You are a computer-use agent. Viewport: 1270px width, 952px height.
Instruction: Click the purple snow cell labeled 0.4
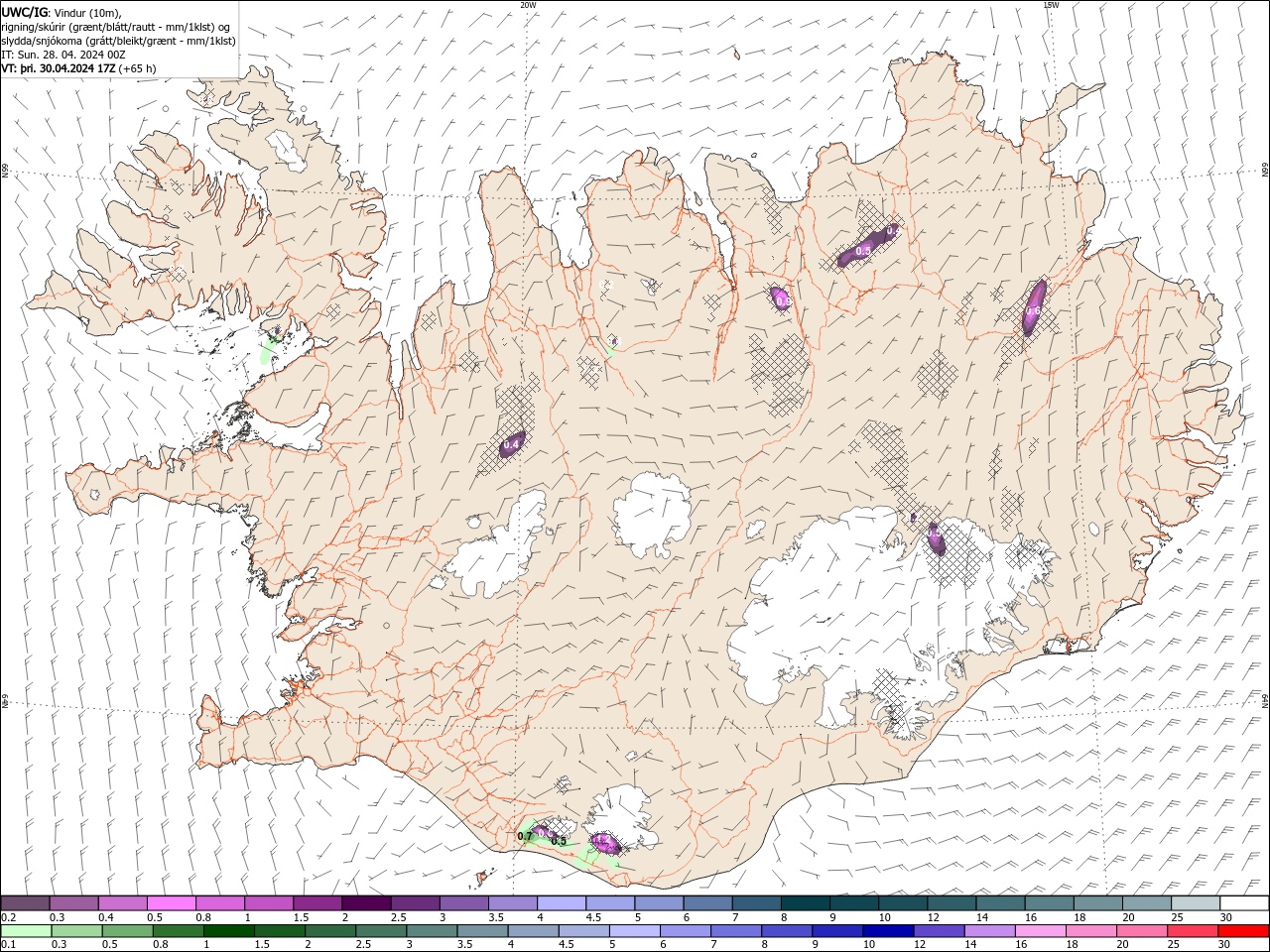coord(512,444)
